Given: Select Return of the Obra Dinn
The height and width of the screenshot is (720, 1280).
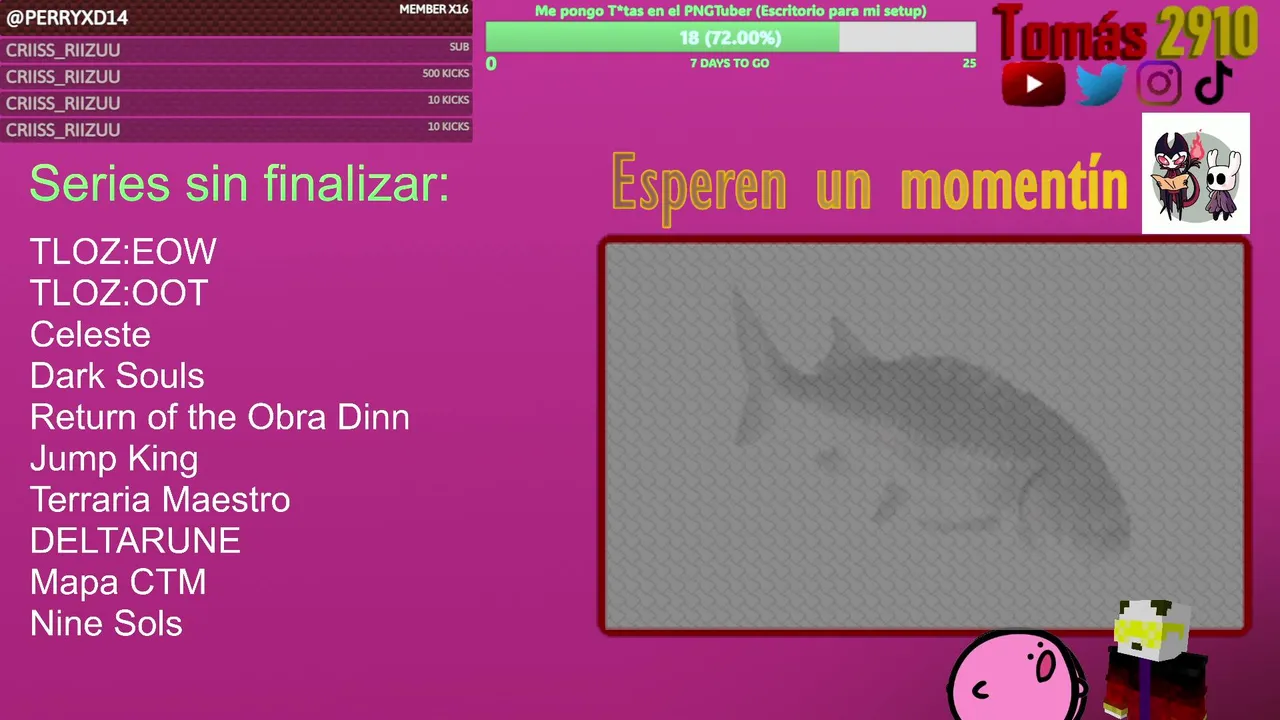Looking at the screenshot, I should click(220, 417).
